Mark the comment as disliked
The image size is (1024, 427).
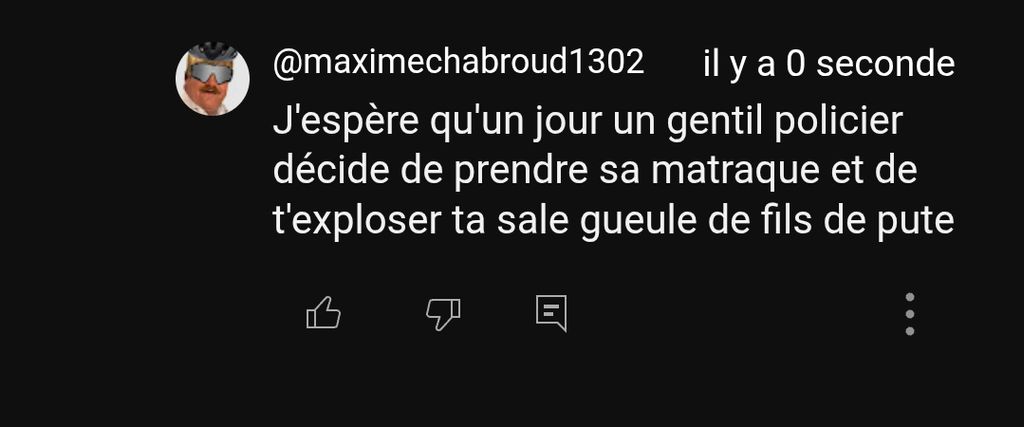point(443,313)
